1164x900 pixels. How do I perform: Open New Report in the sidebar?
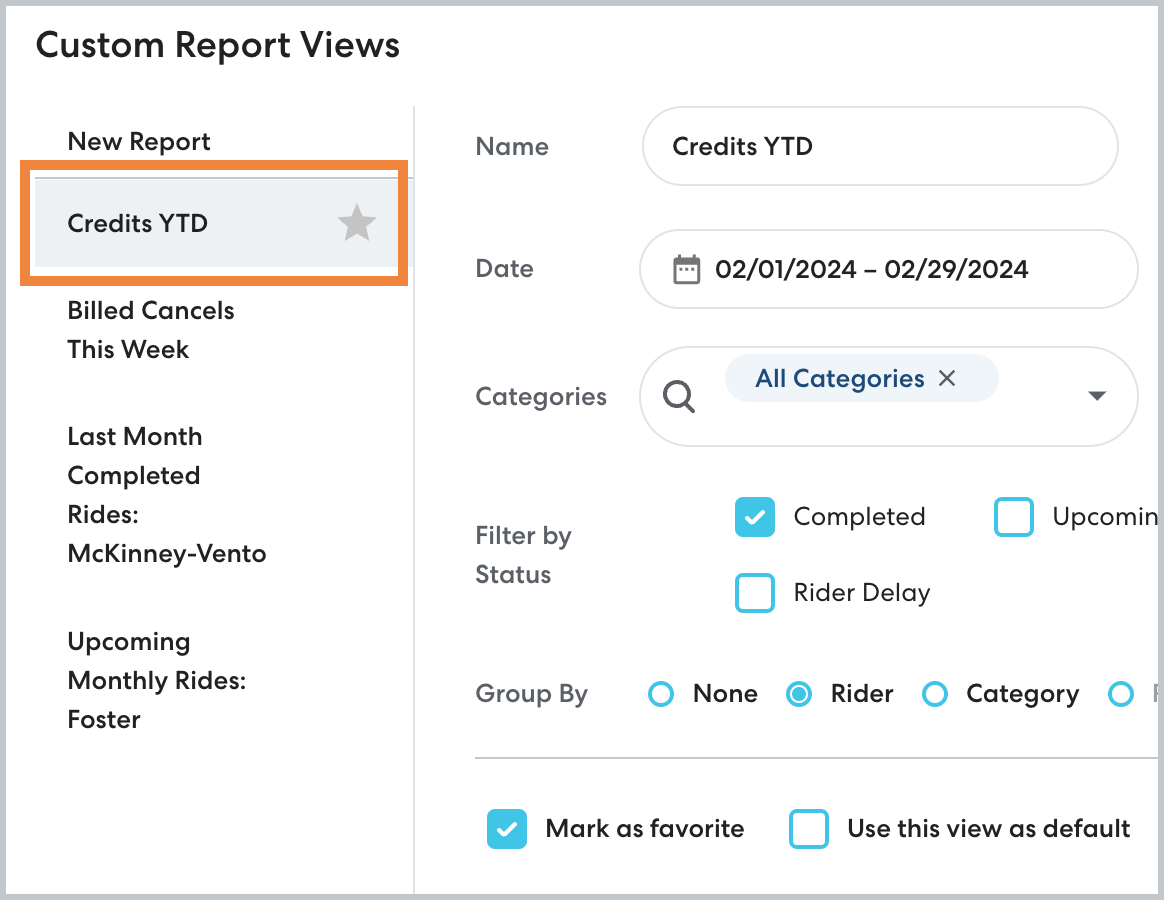[x=139, y=142]
